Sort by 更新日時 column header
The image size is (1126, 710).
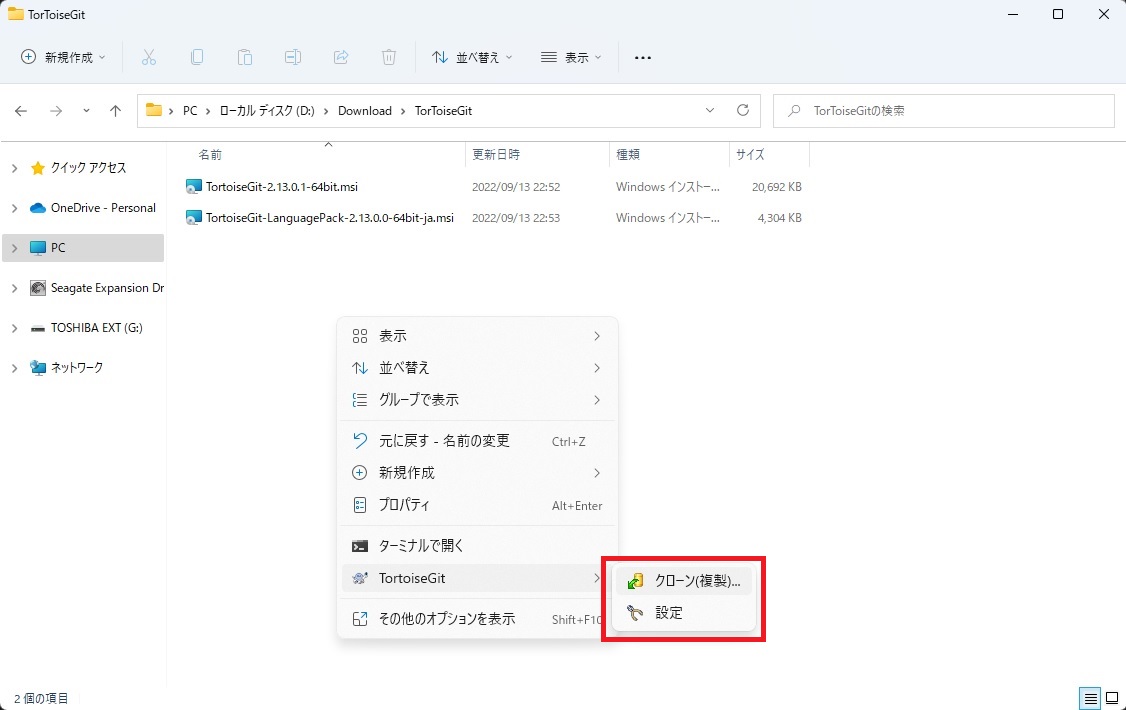click(495, 154)
